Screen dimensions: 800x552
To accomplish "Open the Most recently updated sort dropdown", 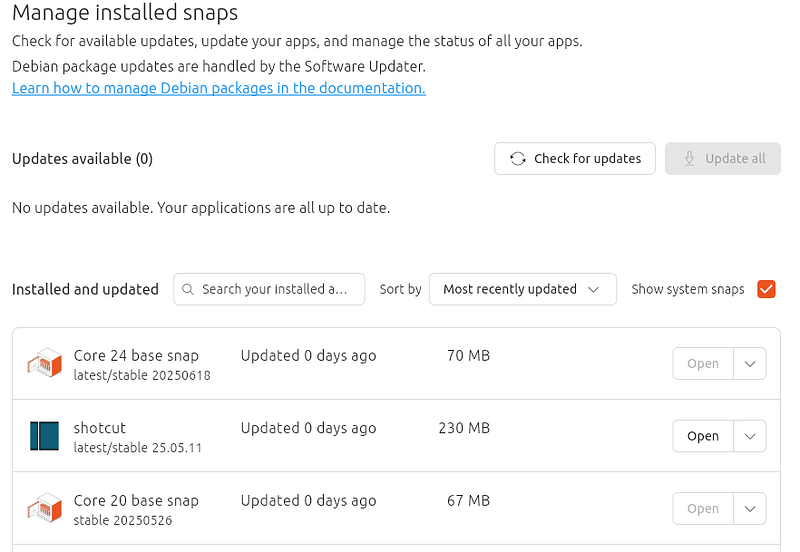I will (521, 289).
